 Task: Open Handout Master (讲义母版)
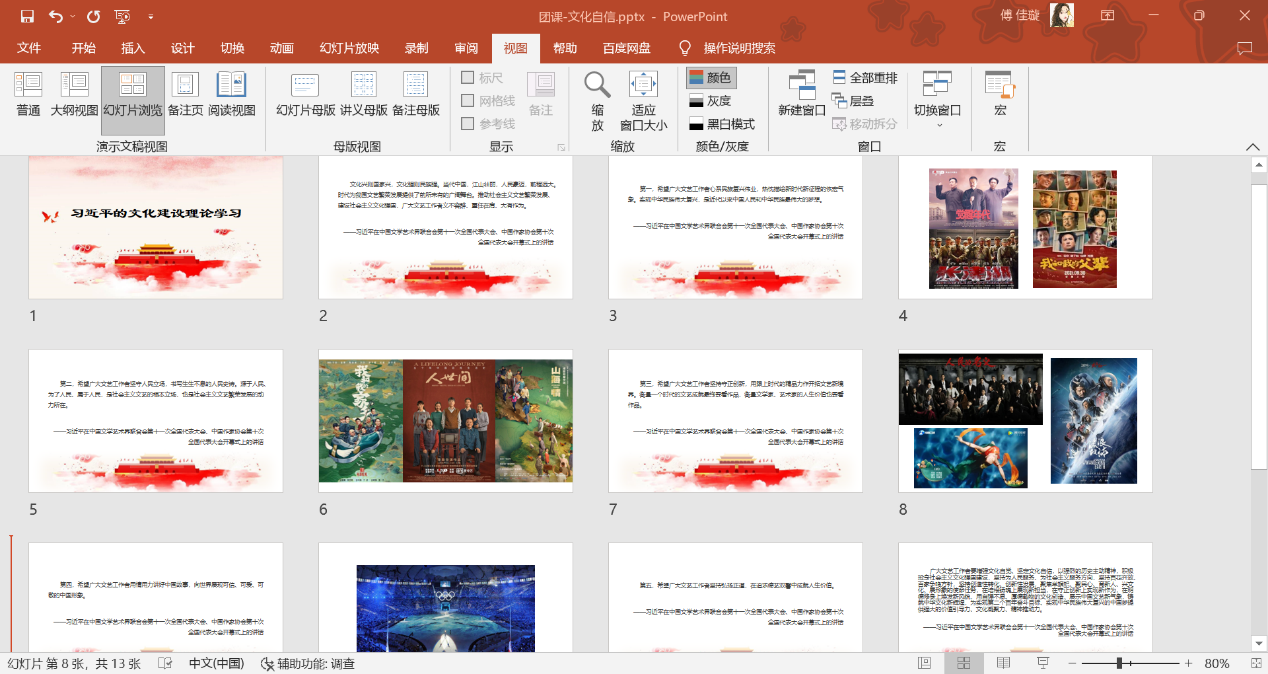pyautogui.click(x=364, y=95)
